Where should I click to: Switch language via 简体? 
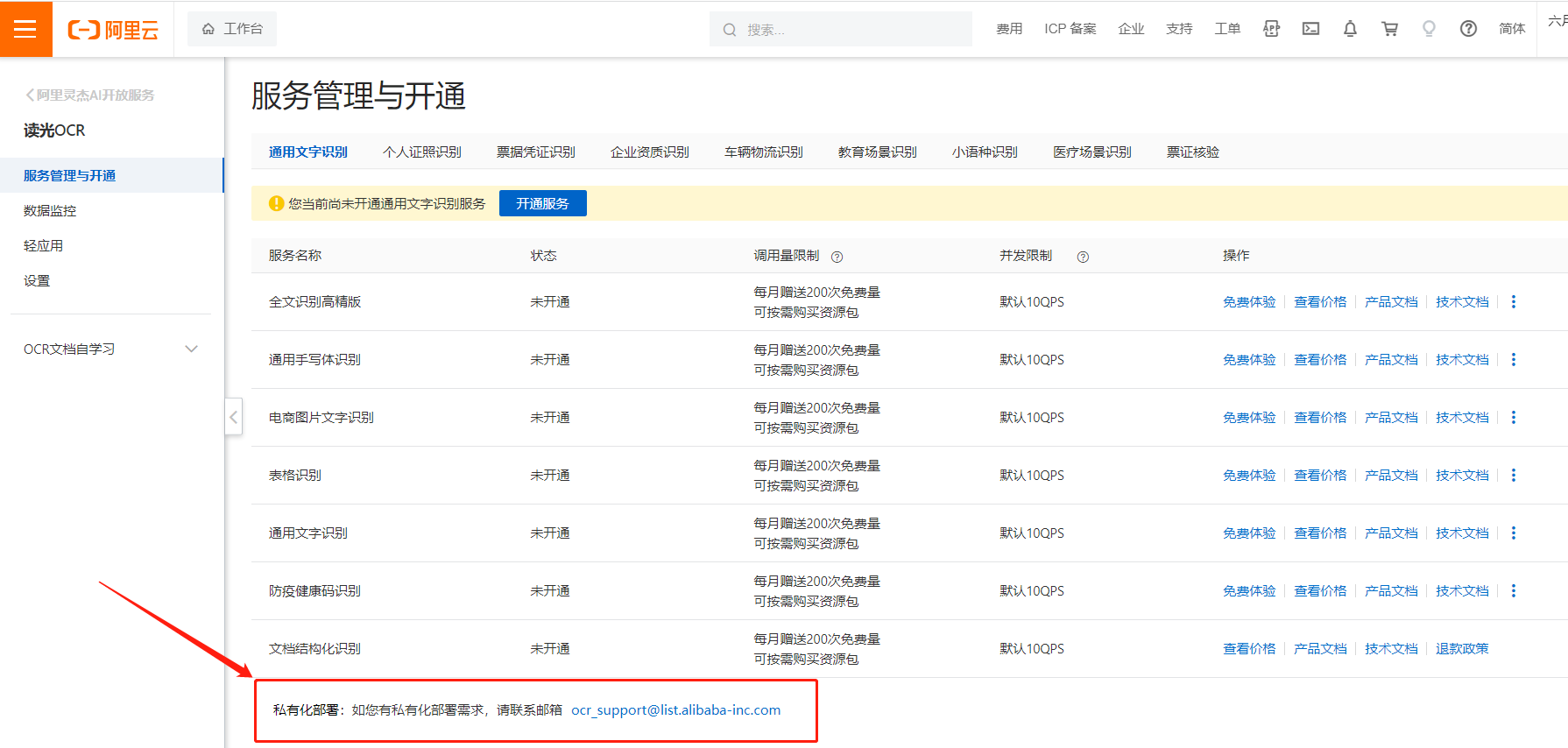pyautogui.click(x=1512, y=29)
